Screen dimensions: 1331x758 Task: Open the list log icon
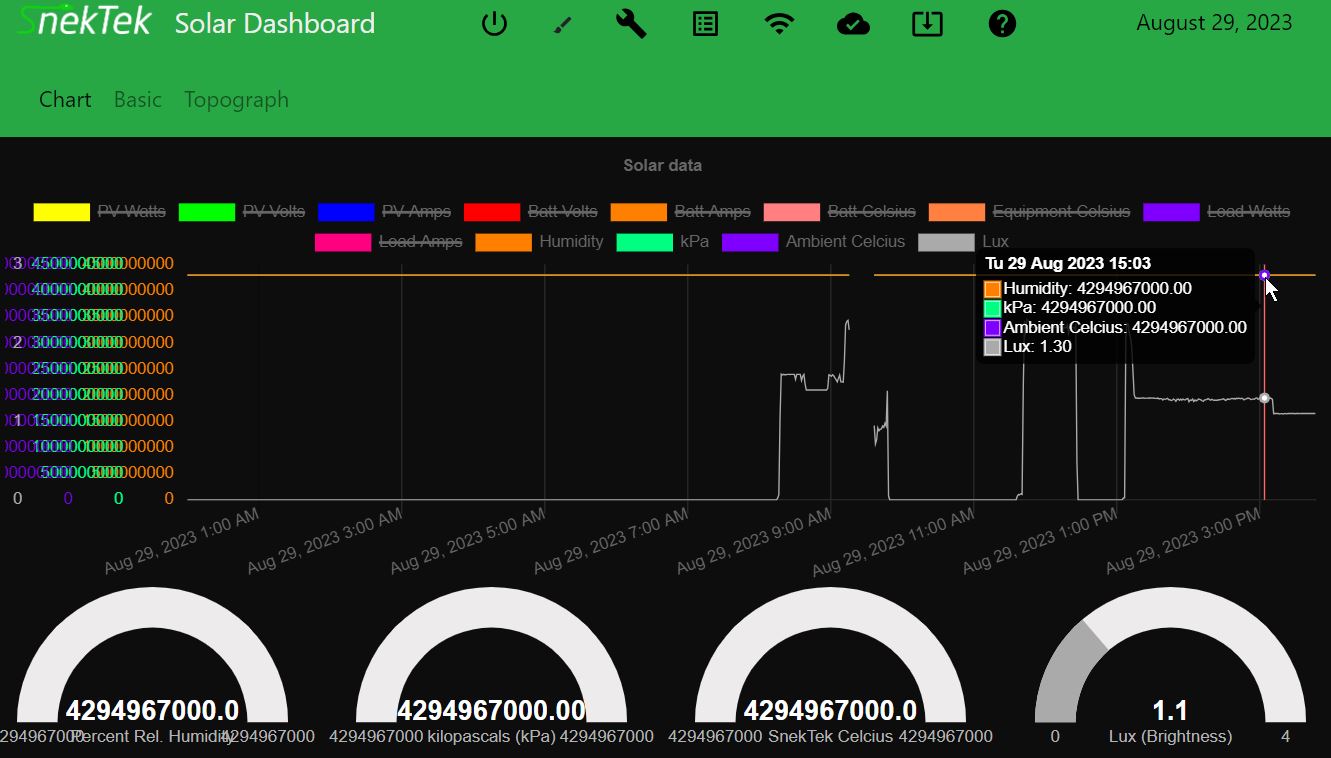706,24
